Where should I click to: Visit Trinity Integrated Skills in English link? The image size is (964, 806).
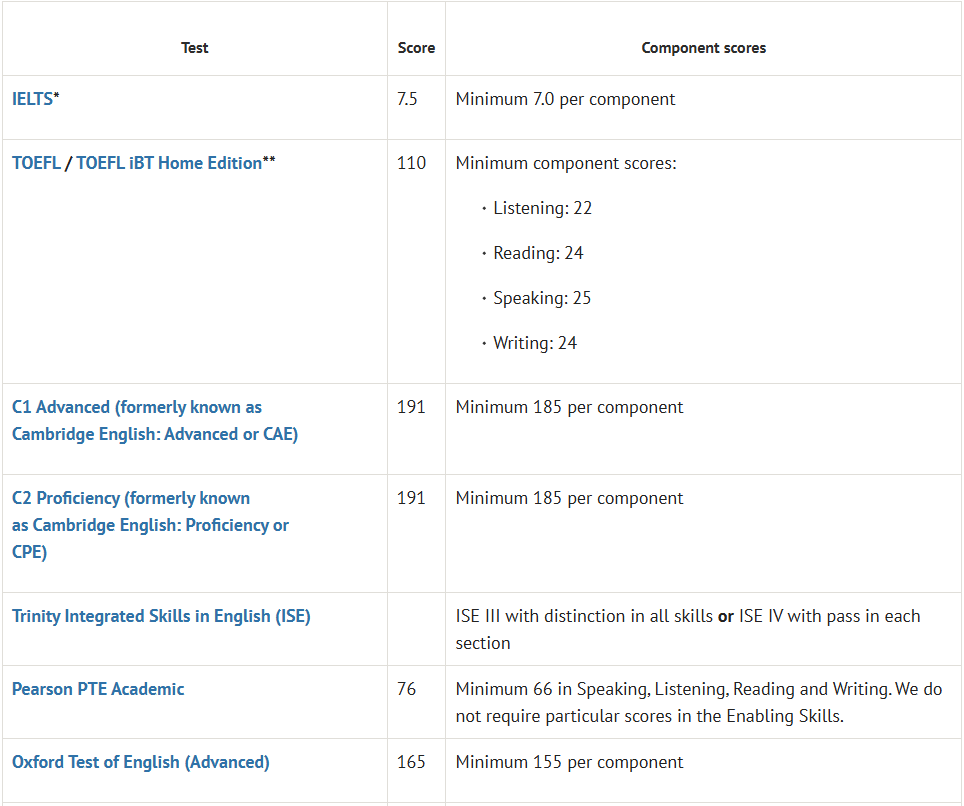pyautogui.click(x=161, y=616)
